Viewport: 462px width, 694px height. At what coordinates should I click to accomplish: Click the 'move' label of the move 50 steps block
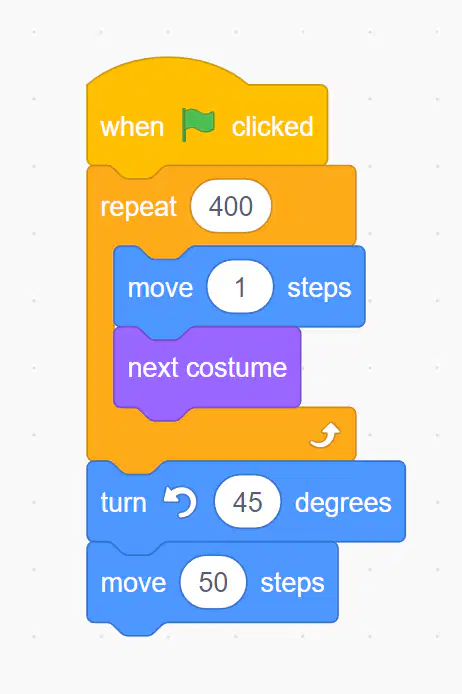tap(133, 583)
